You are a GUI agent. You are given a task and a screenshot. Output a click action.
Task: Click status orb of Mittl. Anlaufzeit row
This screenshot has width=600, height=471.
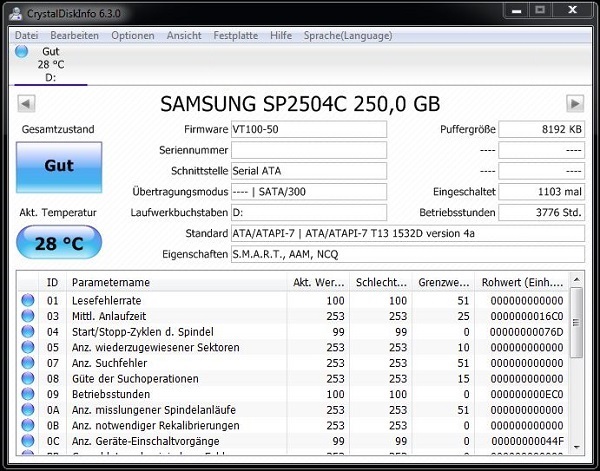(28, 316)
